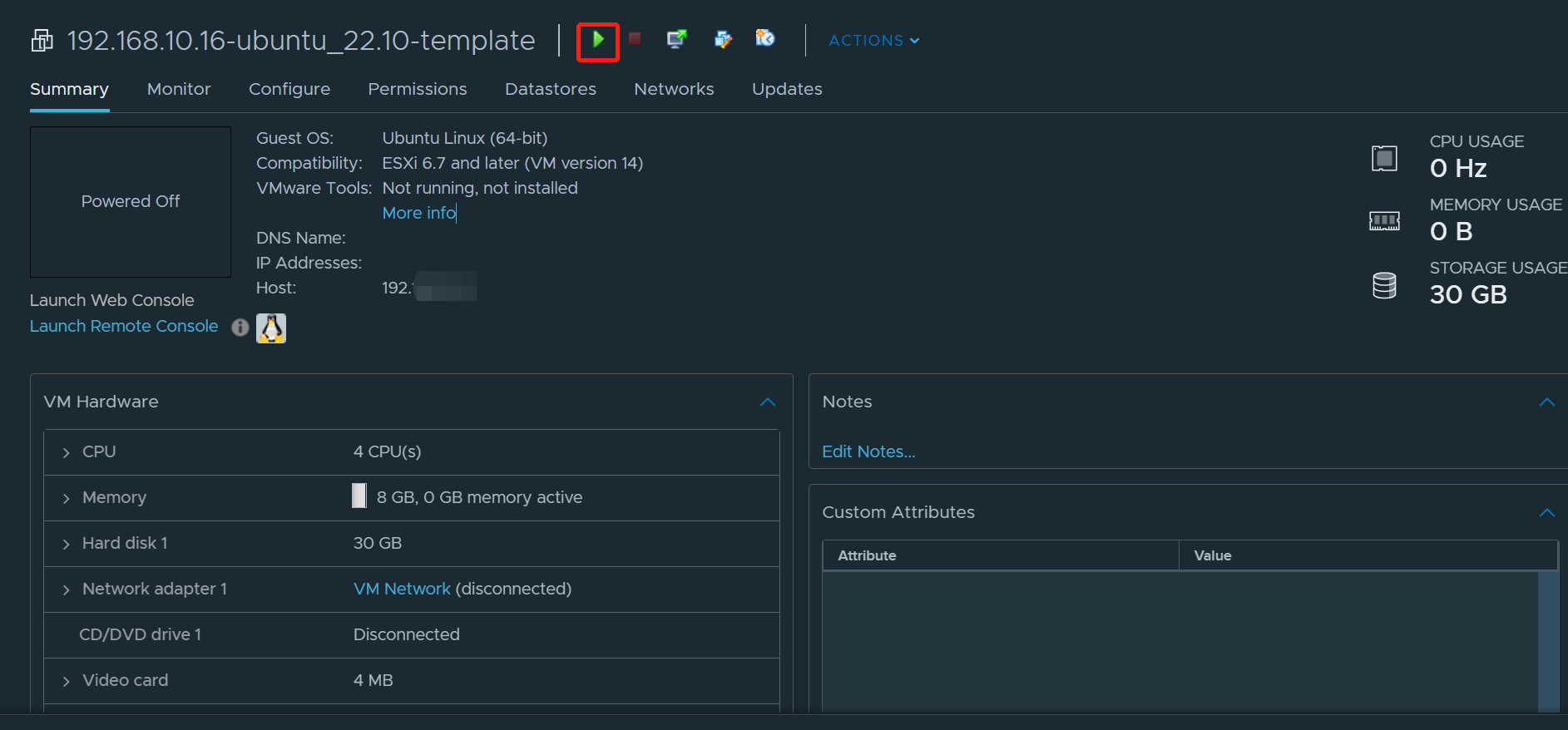
Task: Open the VM Network link
Action: [402, 589]
